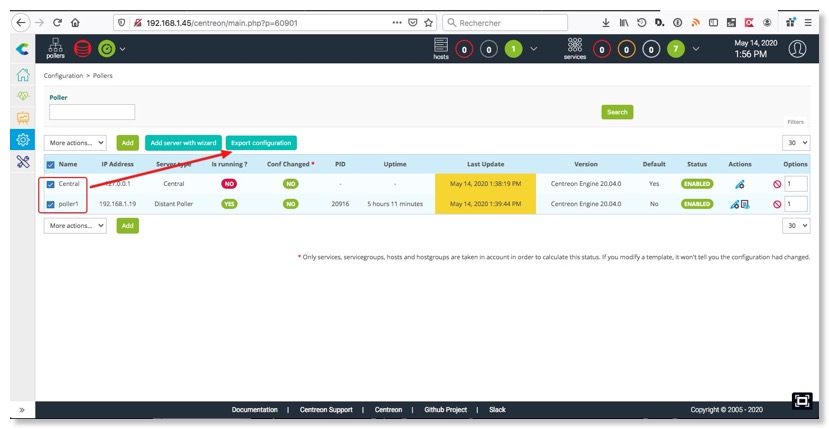Open the Reporting chart sidebar icon
The image size is (829, 429).
tap(22, 118)
